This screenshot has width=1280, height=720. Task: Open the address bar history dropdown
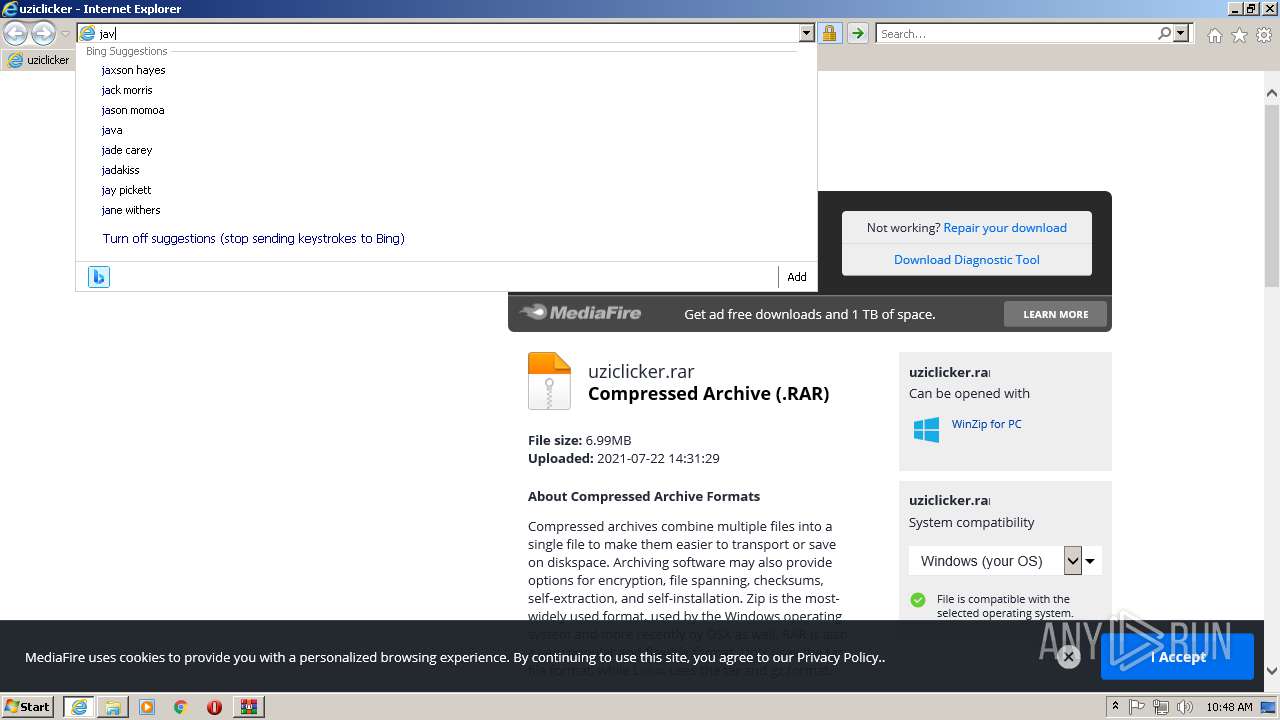click(x=806, y=33)
